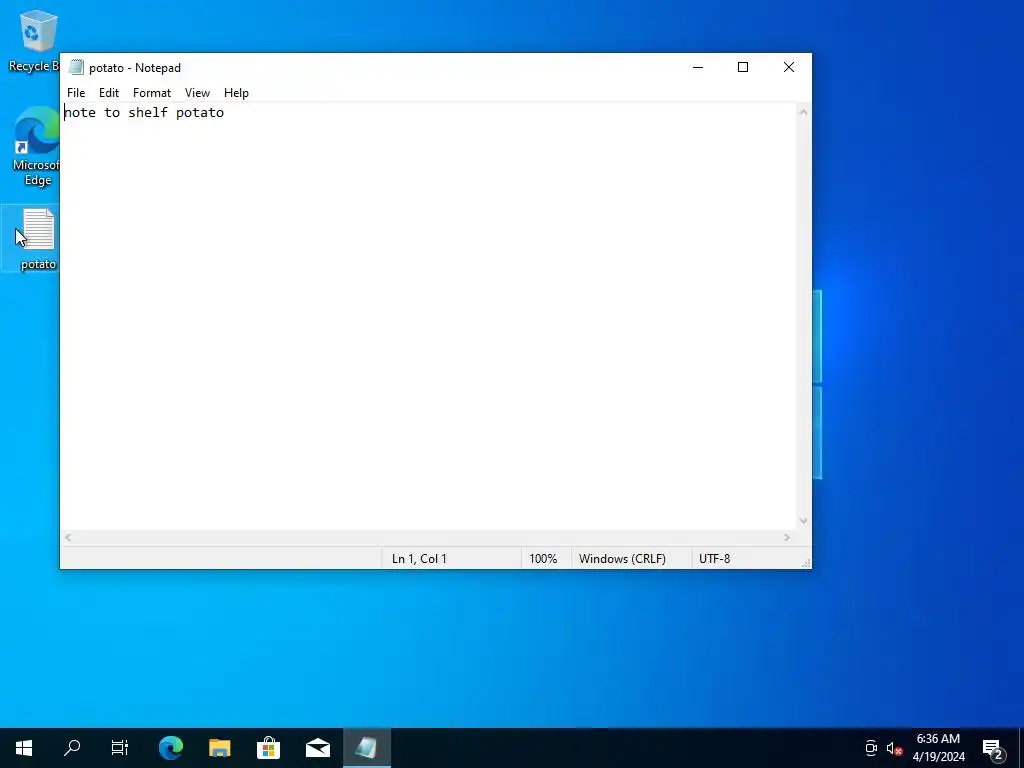Open Task View from the taskbar

point(120,748)
